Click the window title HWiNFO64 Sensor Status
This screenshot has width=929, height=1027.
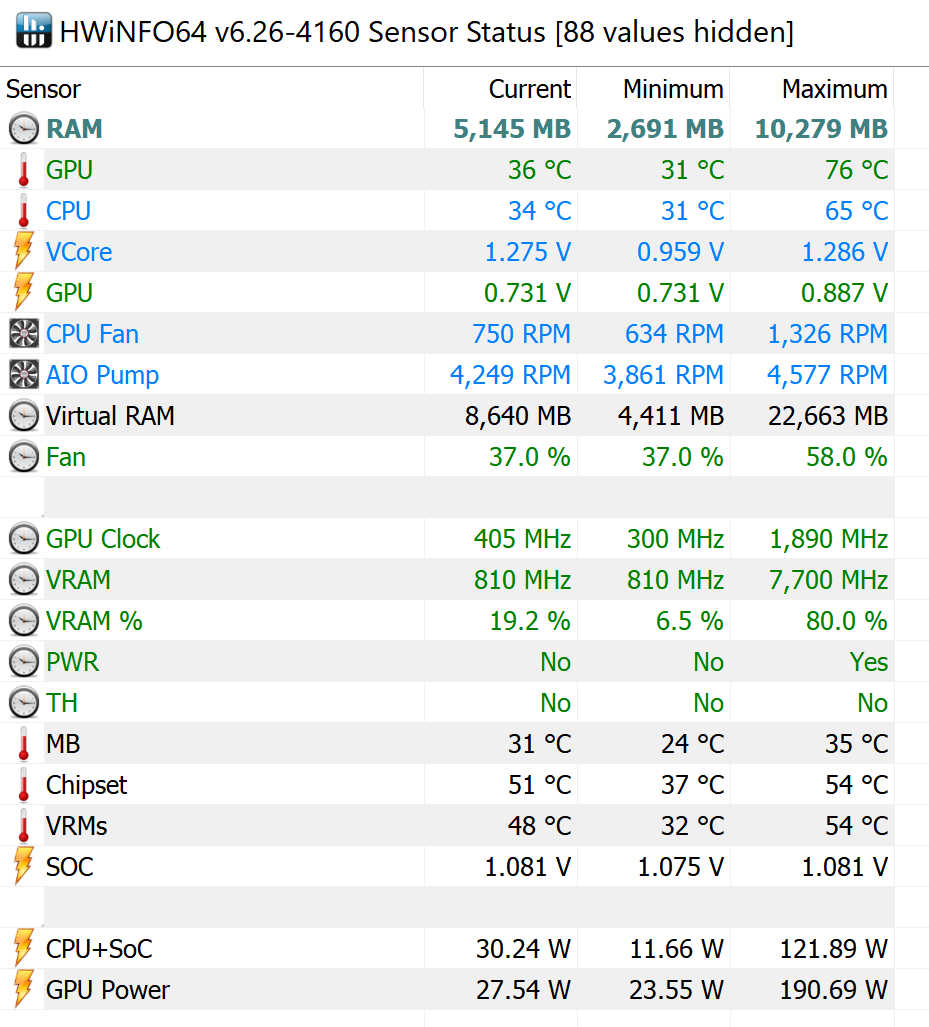point(427,32)
